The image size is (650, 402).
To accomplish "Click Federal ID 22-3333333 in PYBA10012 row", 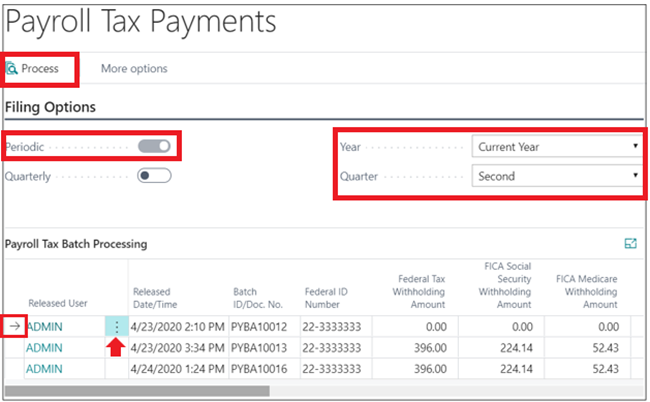I will 332,327.
